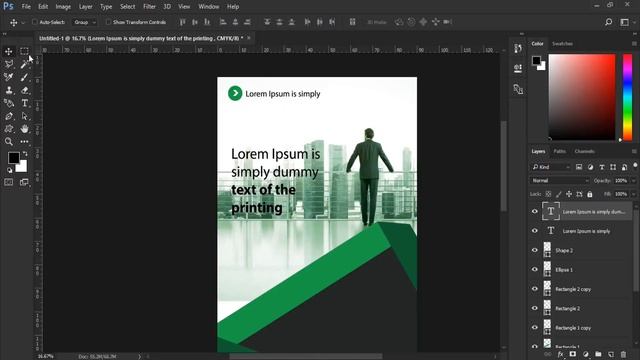Select the Eyedropper tool
Viewport: 640px width, 360px height.
coord(8,77)
